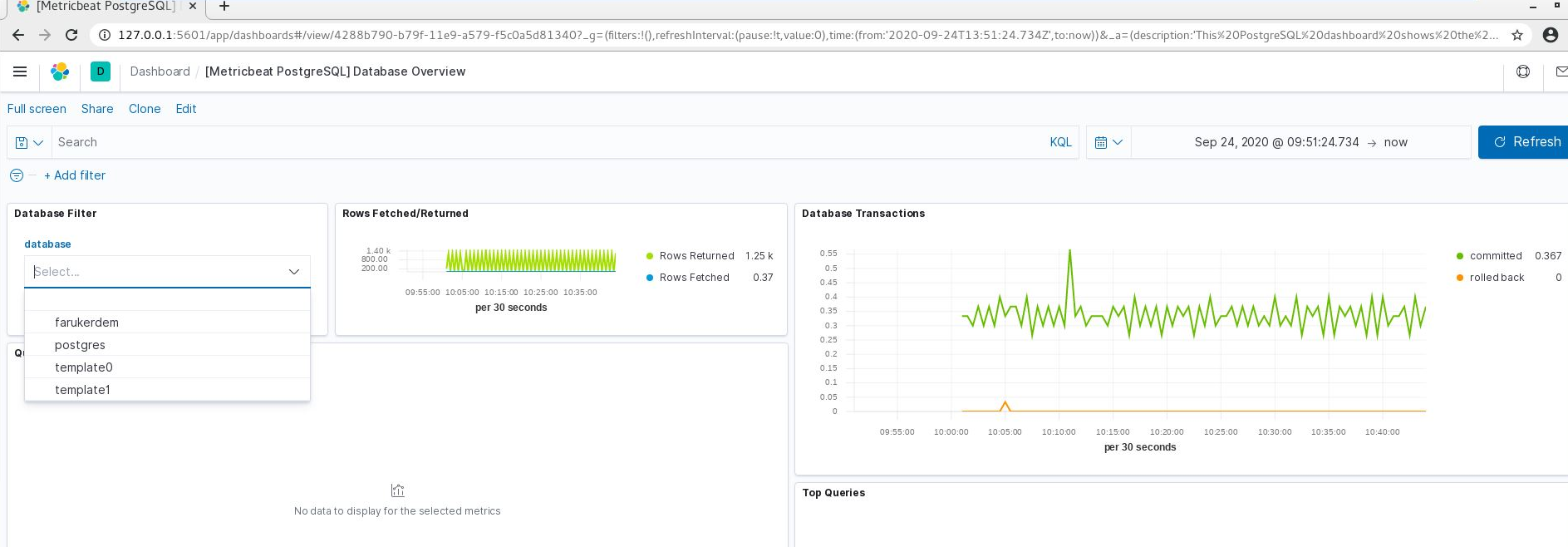Click the Top Queries panel title
Screen dimensions: 1568x547
[833, 493]
